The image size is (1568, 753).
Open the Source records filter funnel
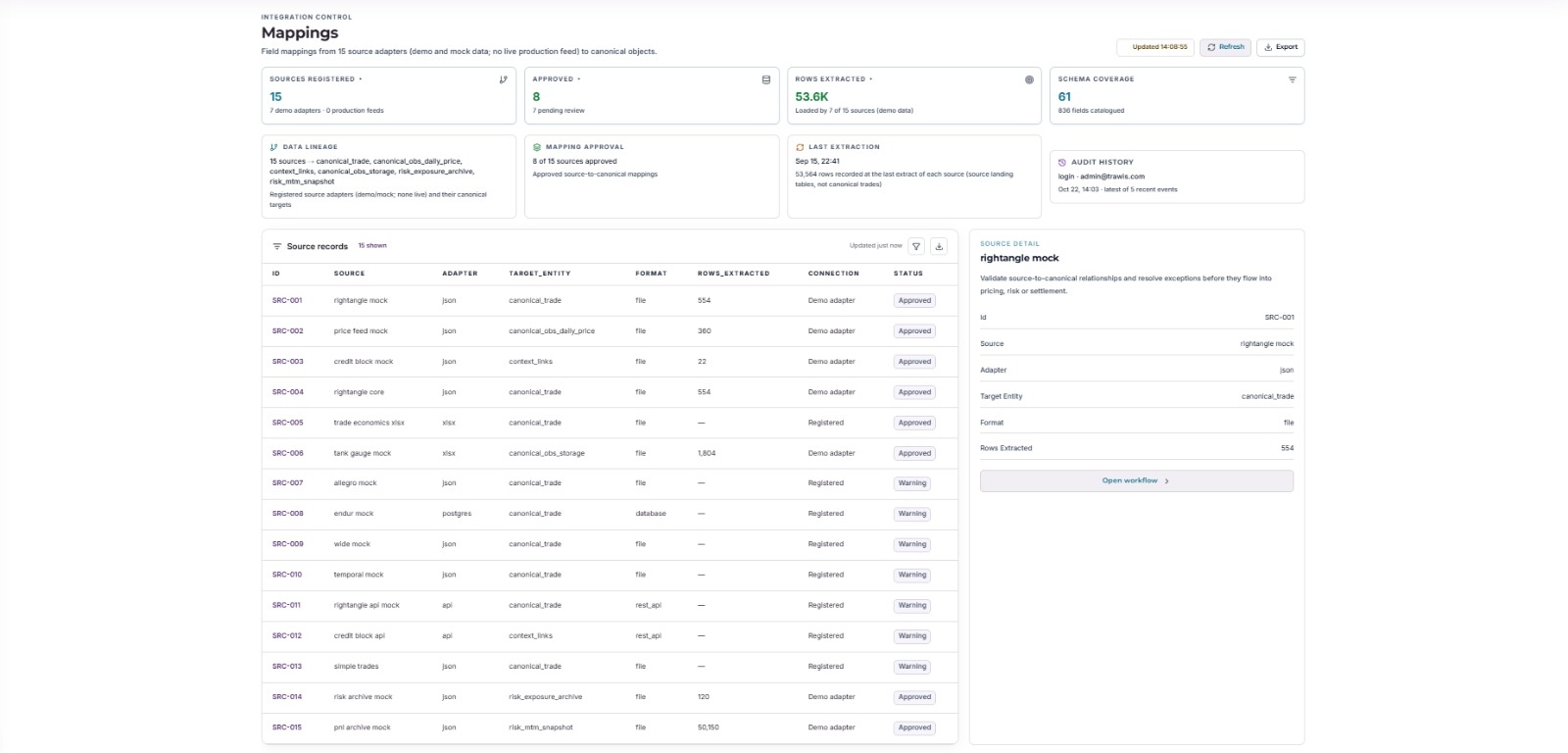point(916,246)
